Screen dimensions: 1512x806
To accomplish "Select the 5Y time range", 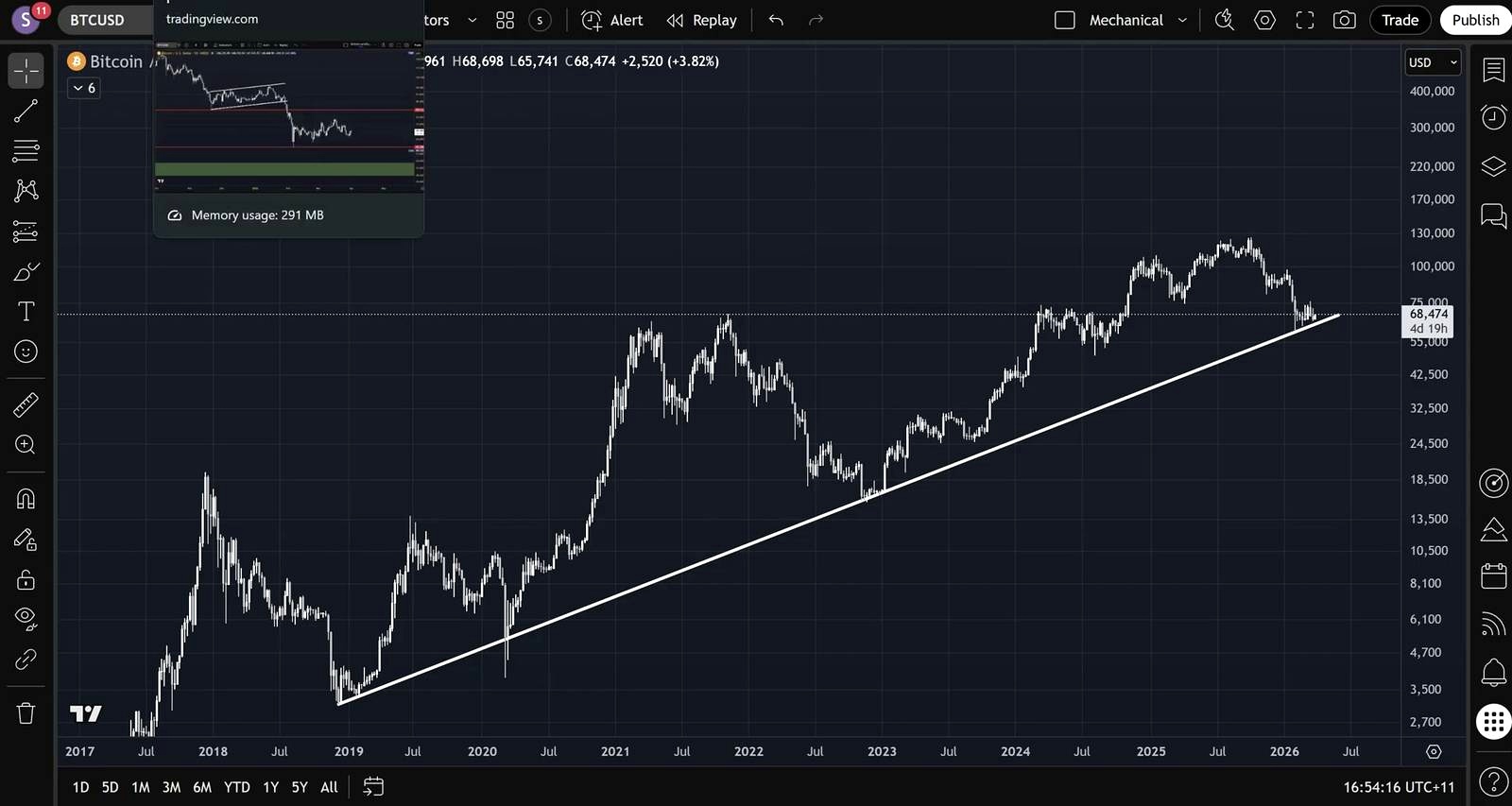I will pyautogui.click(x=300, y=787).
